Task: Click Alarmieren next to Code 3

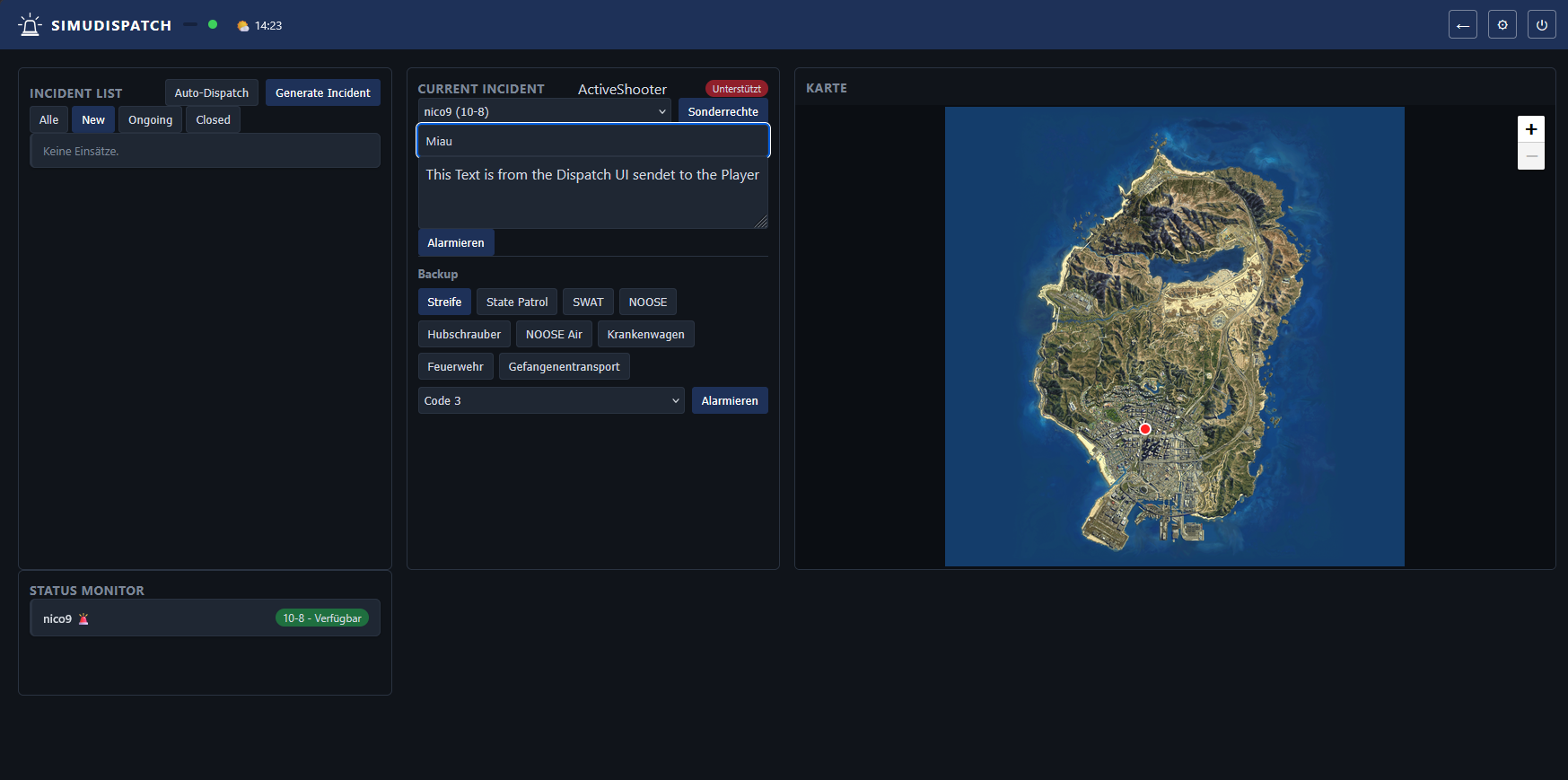Action: pos(730,400)
